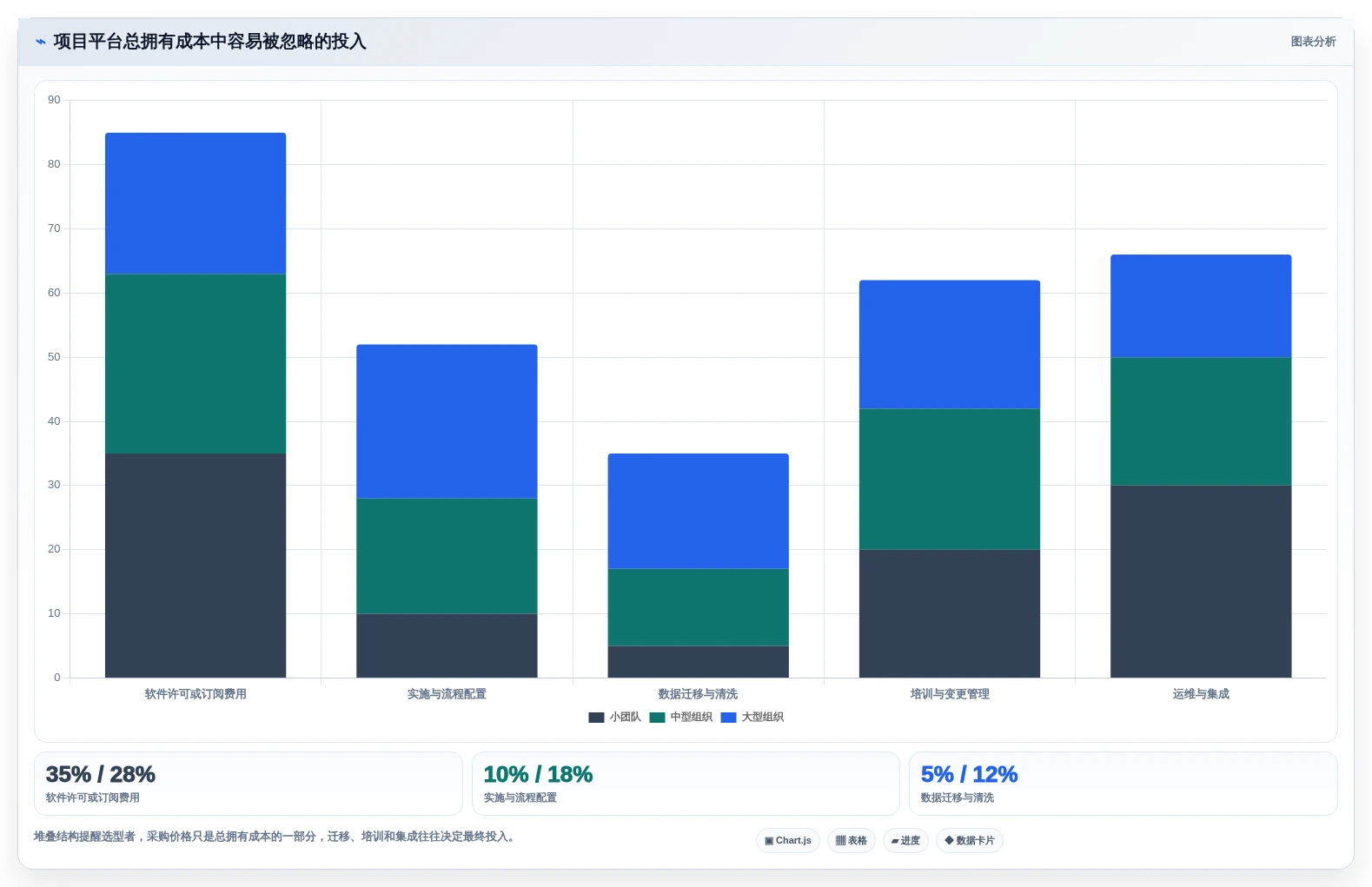Screen dimensions: 1372x887
Task: Click the Chart.js tag chip
Action: click(788, 841)
